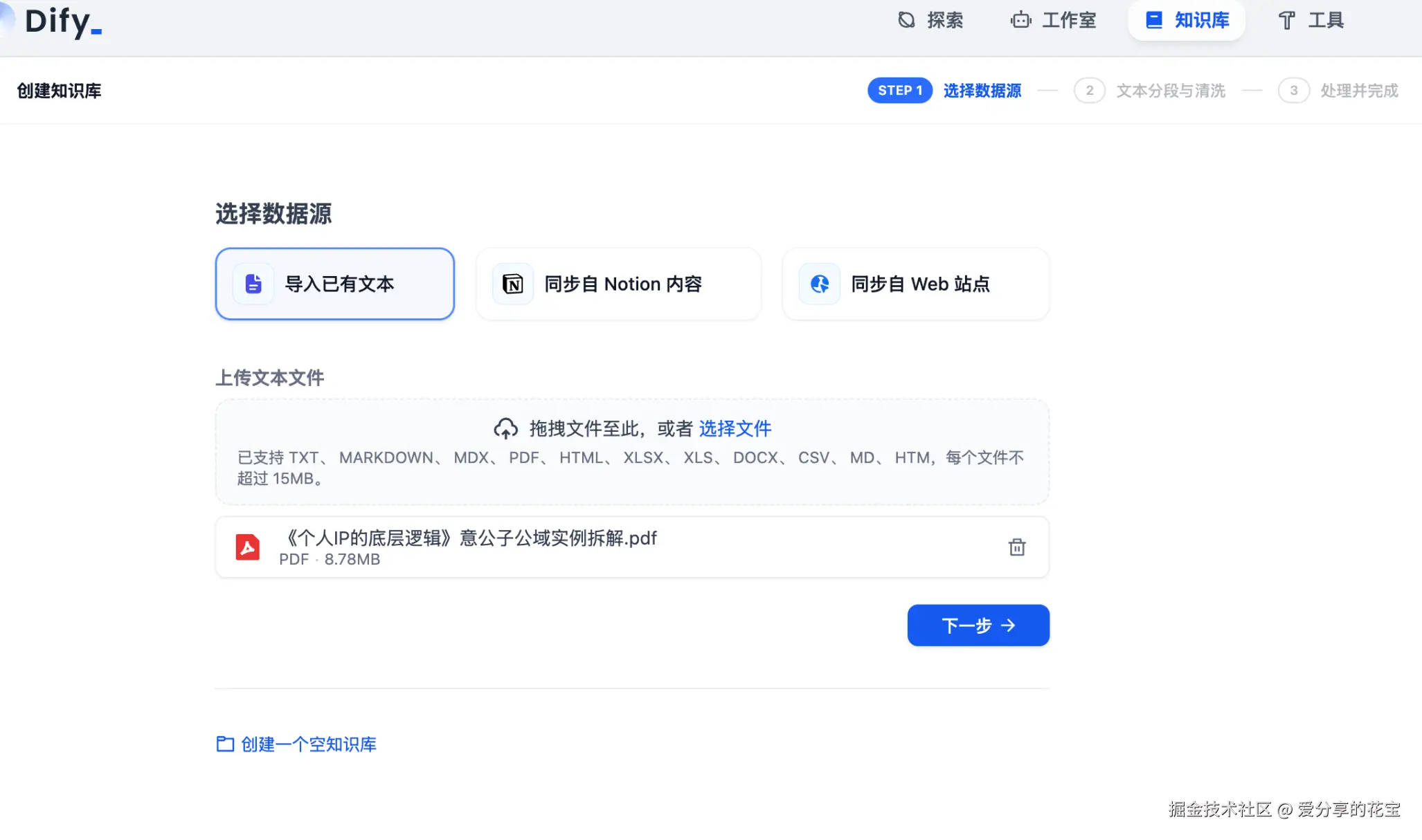Switch to the 工作室 studio tab
Viewport: 1422px width, 840px height.
(1053, 20)
